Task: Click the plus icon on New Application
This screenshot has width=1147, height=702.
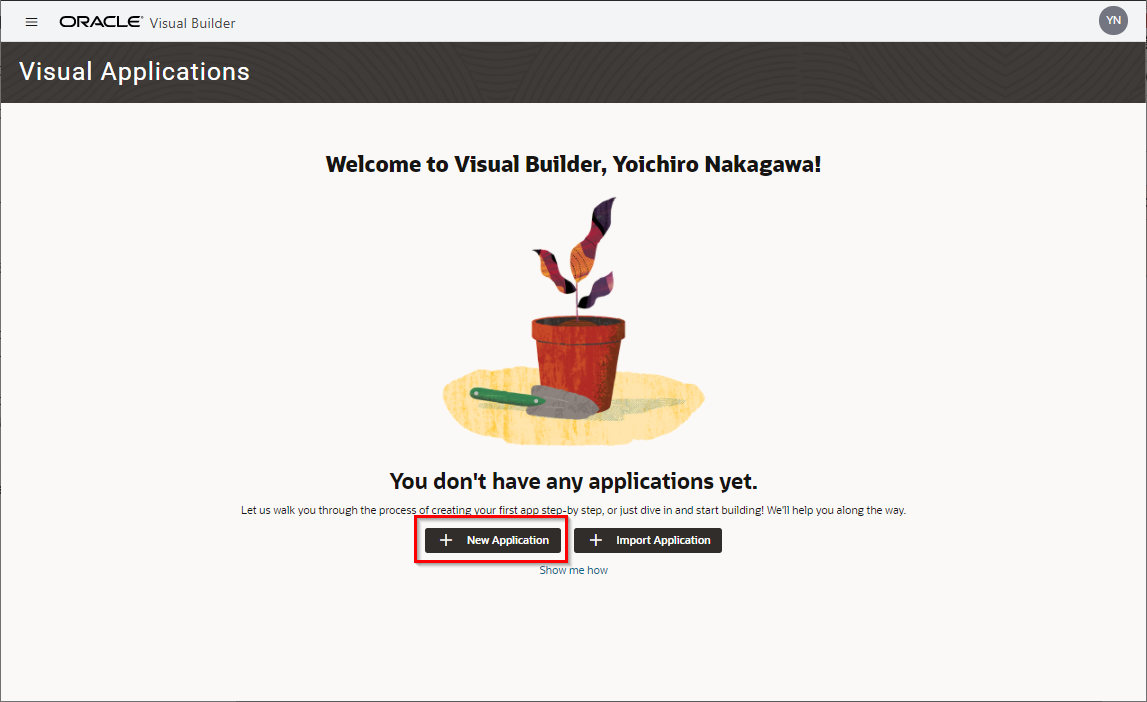Action: pyautogui.click(x=446, y=541)
